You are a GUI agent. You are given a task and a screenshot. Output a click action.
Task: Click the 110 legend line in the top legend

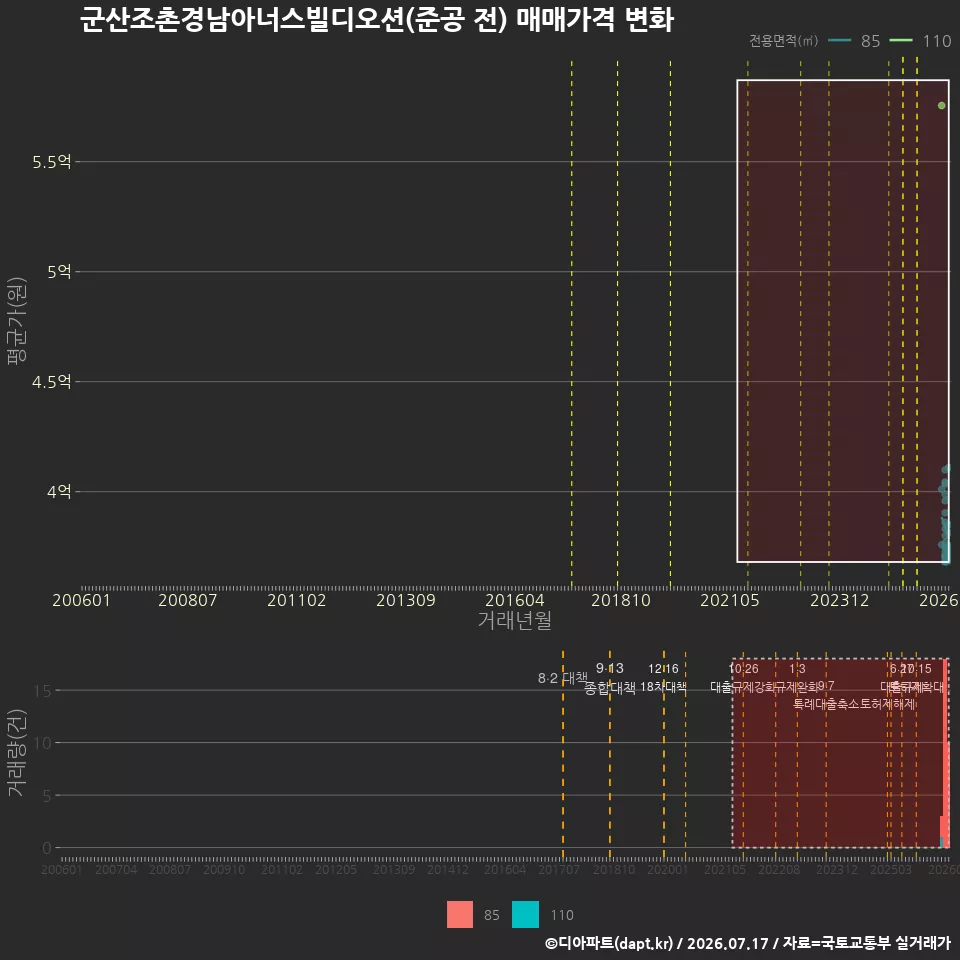[901, 41]
